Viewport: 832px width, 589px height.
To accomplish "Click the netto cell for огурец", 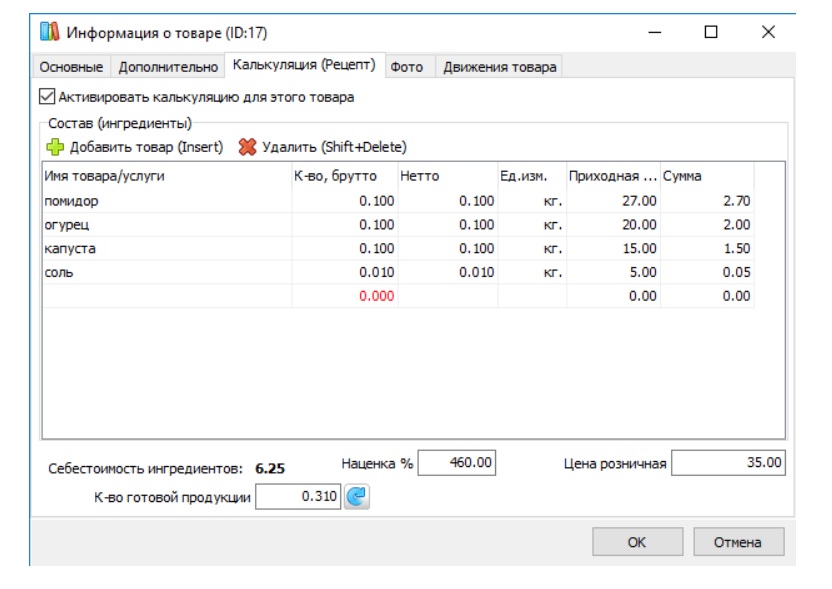I will click(x=447, y=225).
